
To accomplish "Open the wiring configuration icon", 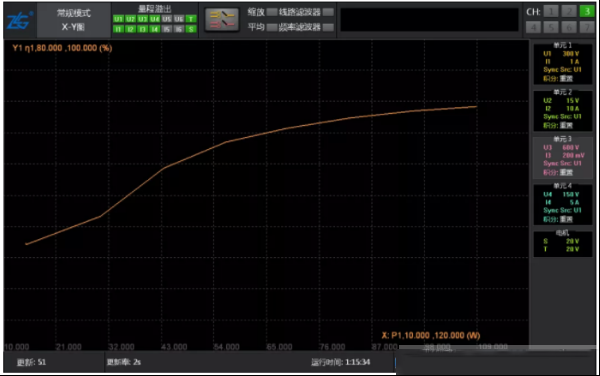I will pyautogui.click(x=222, y=20).
